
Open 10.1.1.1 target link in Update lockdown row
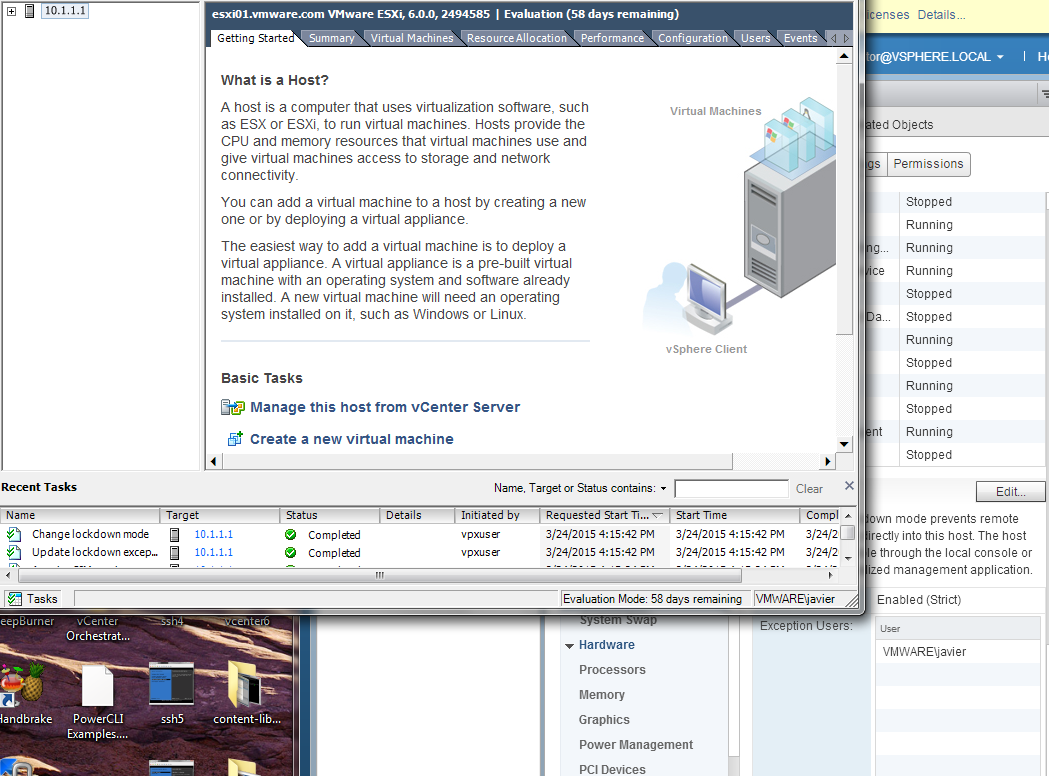click(x=213, y=552)
